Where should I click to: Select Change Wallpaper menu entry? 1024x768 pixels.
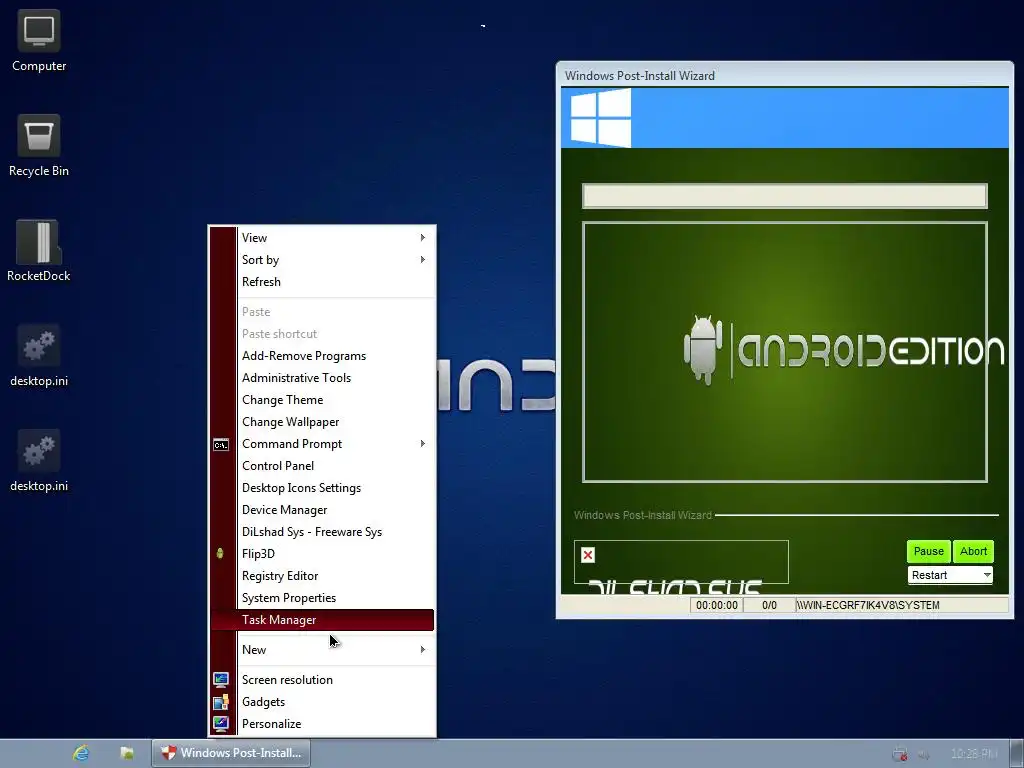[323, 422]
